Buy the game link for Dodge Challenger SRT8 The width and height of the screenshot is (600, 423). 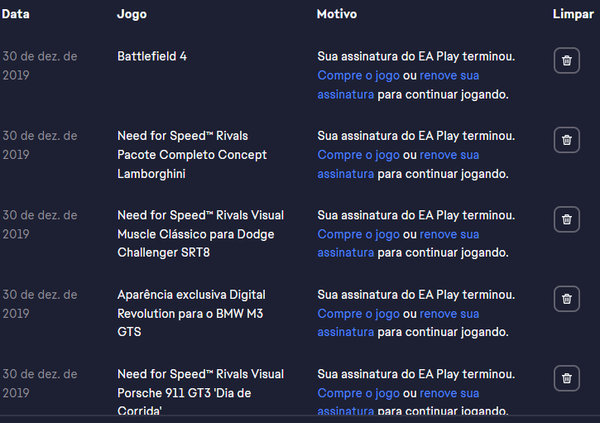(x=358, y=234)
